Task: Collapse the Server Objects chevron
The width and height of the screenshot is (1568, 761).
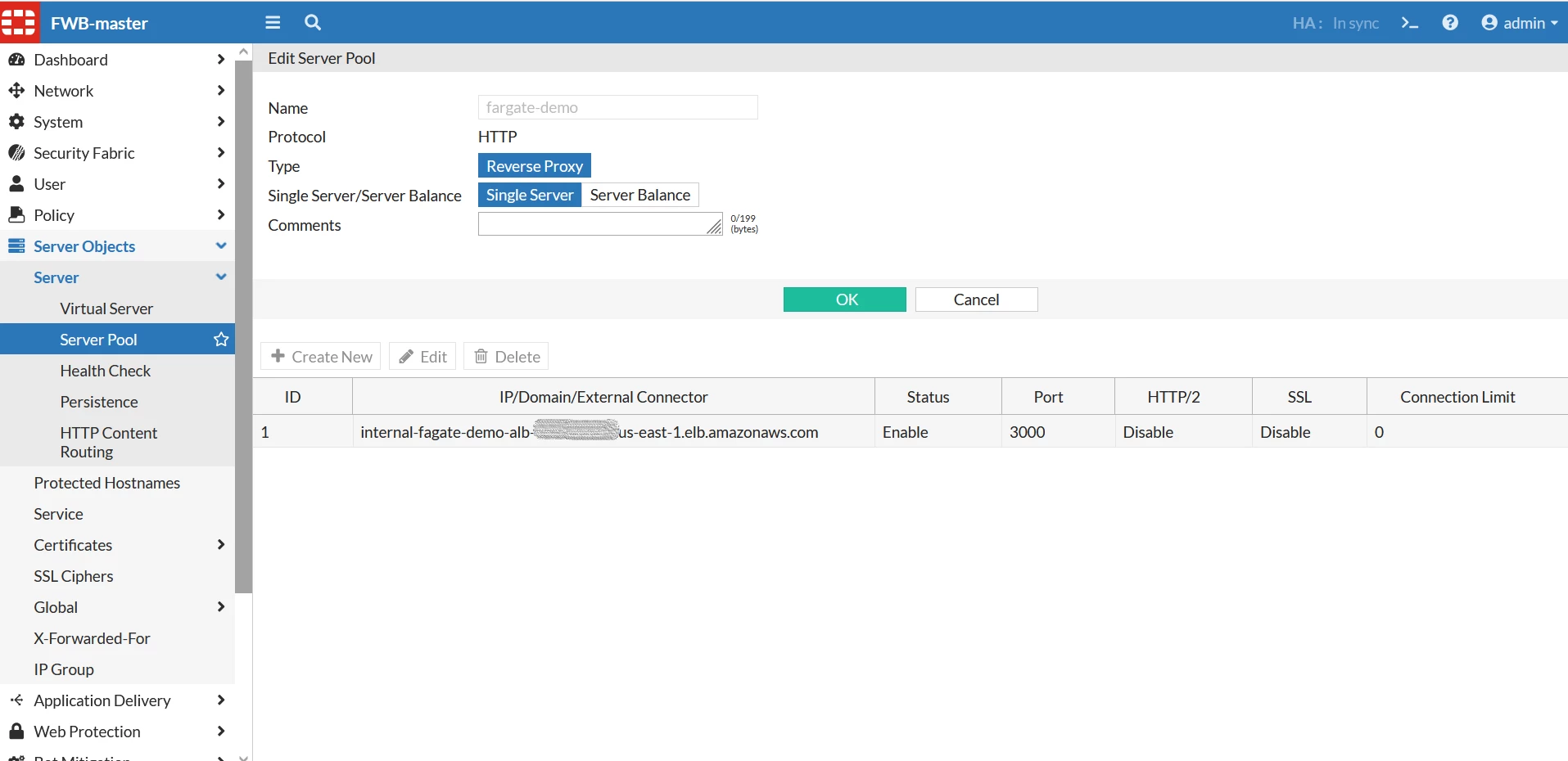Action: pyautogui.click(x=220, y=245)
